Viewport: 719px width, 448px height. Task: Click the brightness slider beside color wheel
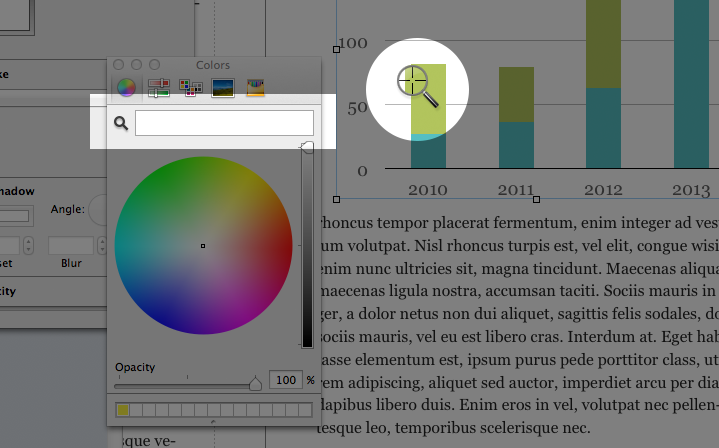(x=307, y=245)
